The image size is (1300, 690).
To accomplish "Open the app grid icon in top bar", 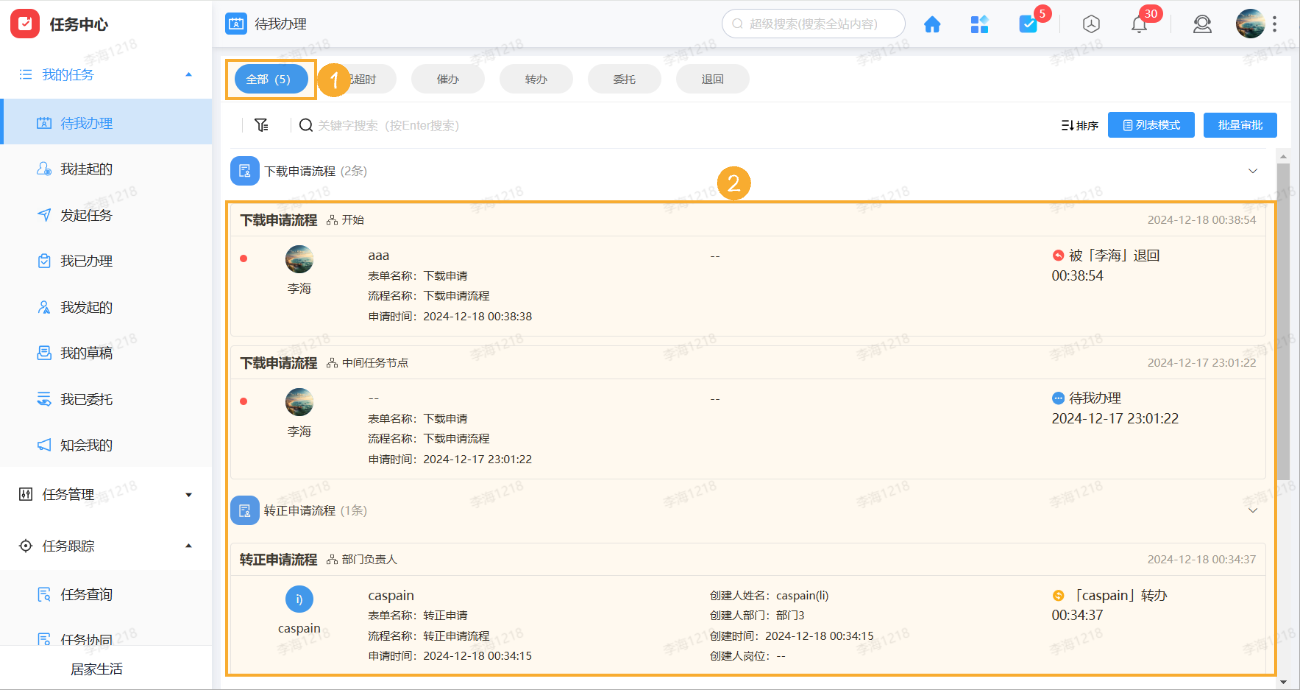I will coord(979,23).
